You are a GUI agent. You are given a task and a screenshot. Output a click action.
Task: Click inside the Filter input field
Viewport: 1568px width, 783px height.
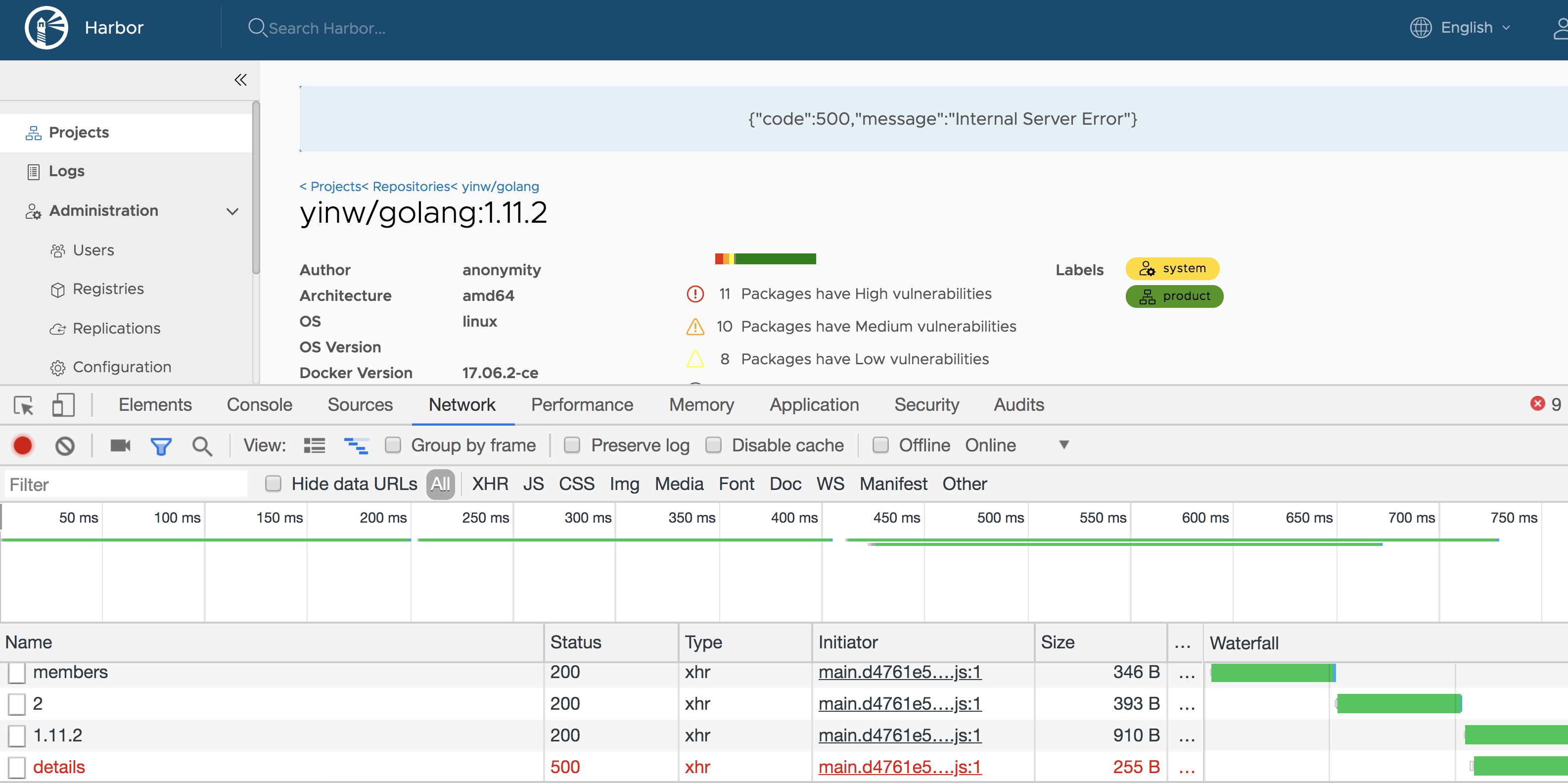pos(122,484)
